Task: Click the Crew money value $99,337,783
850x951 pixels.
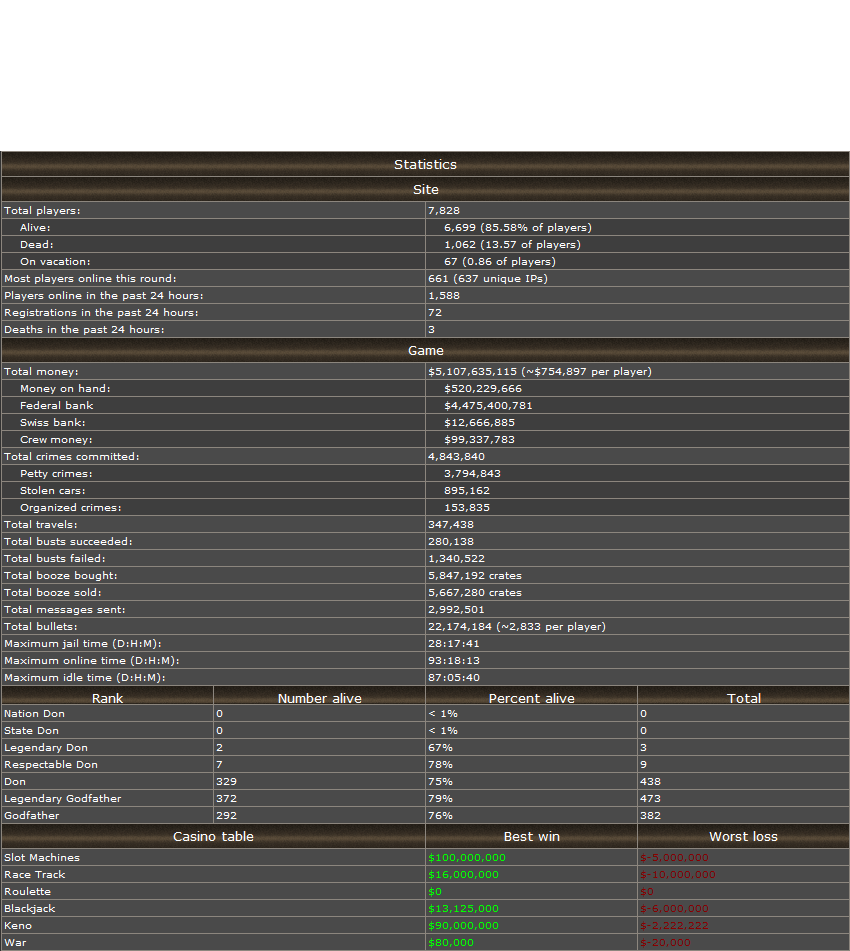Action: 479,439
